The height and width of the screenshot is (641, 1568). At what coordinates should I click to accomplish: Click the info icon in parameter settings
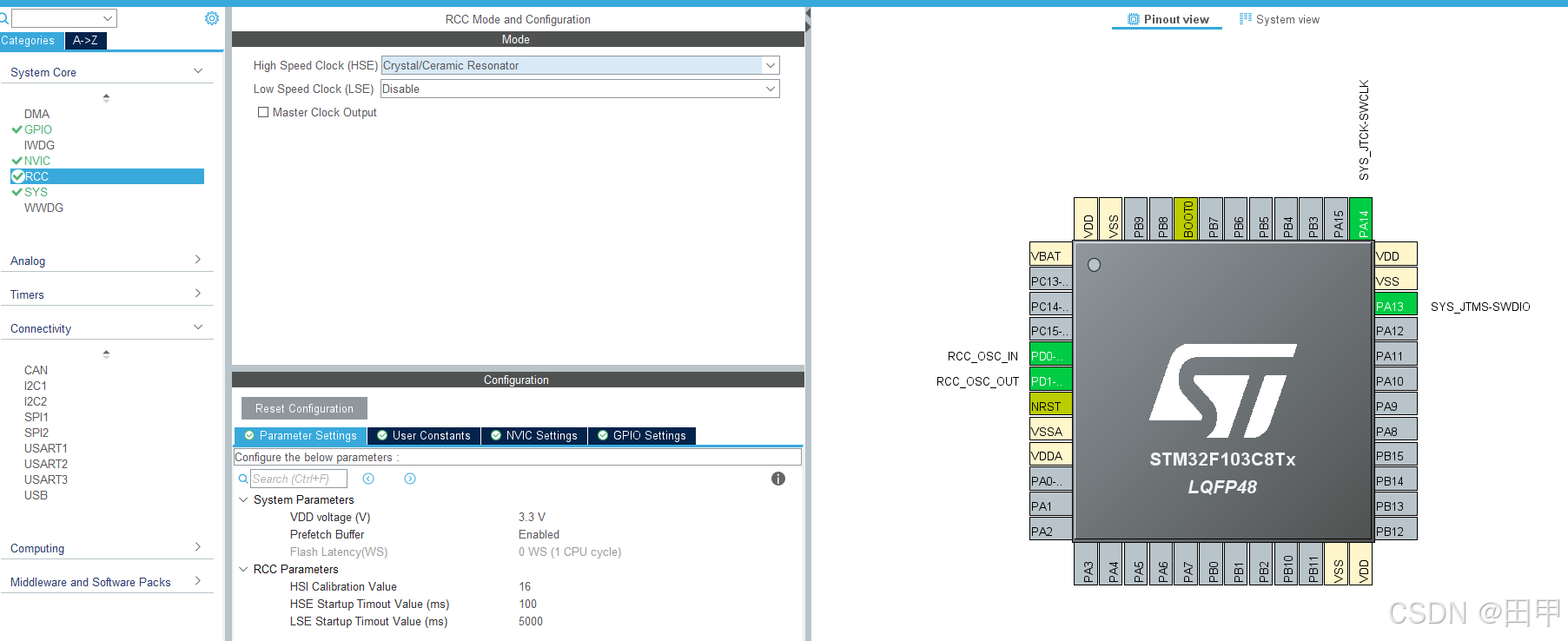[778, 479]
